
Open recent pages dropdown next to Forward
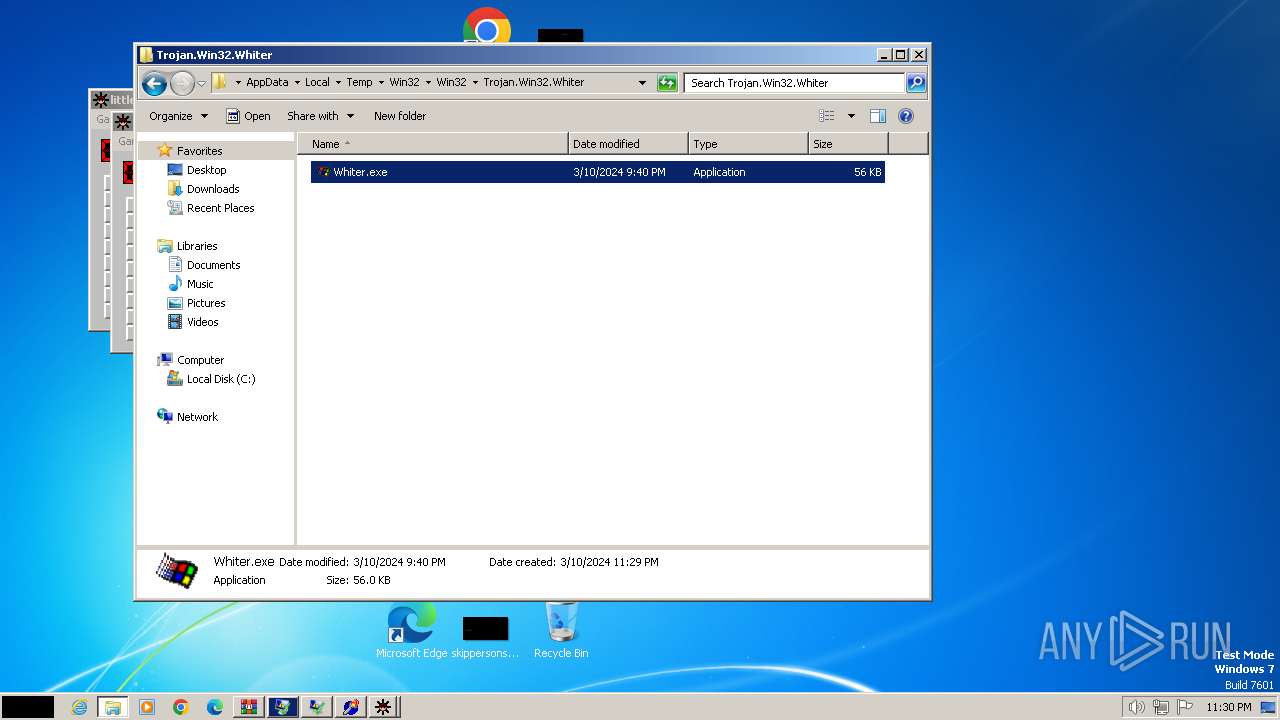(x=202, y=83)
